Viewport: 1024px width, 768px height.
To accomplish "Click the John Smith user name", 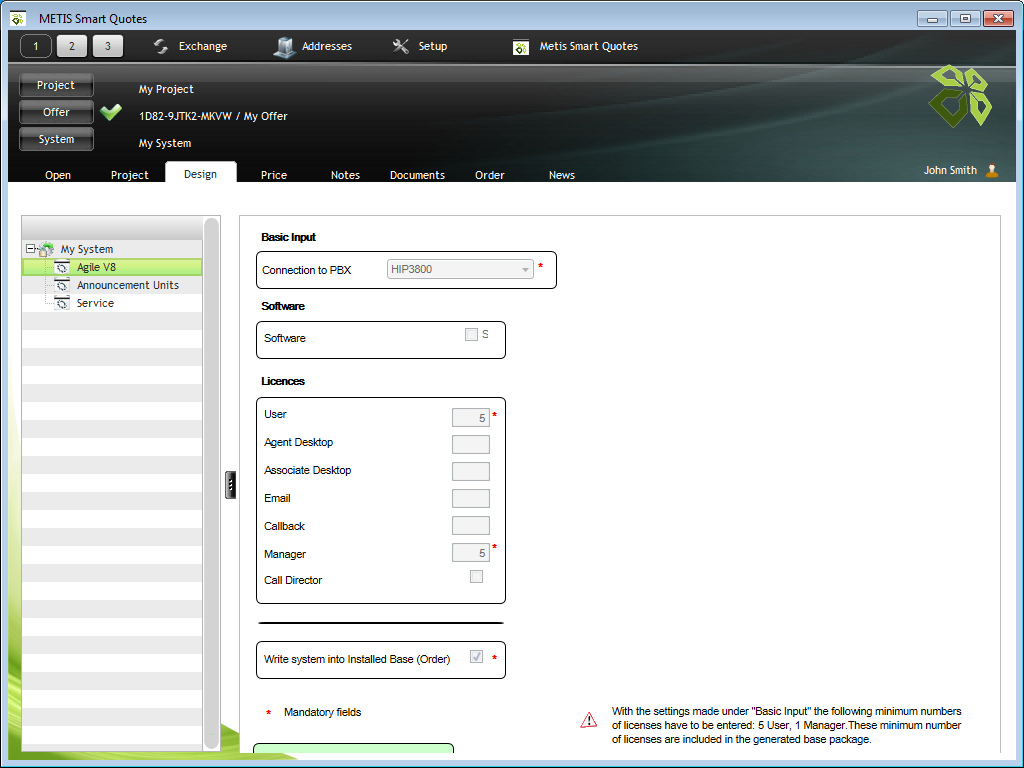I will (950, 170).
